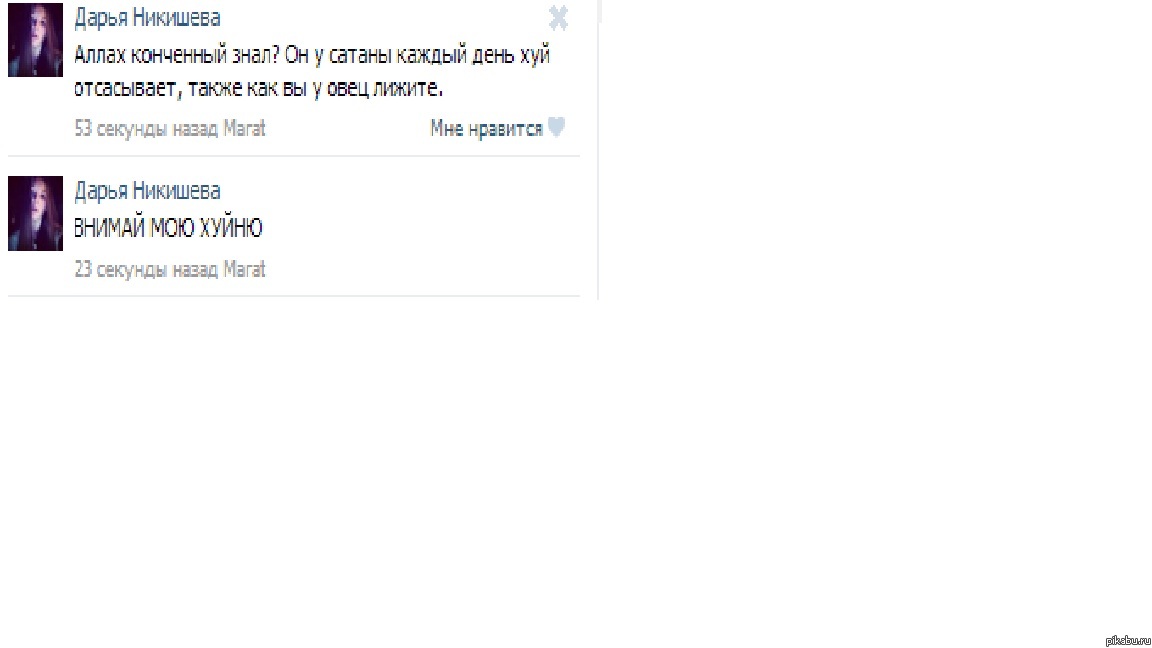
Task: Open Дарья Никишева profile from the first comment
Action: pyautogui.click(x=147, y=18)
